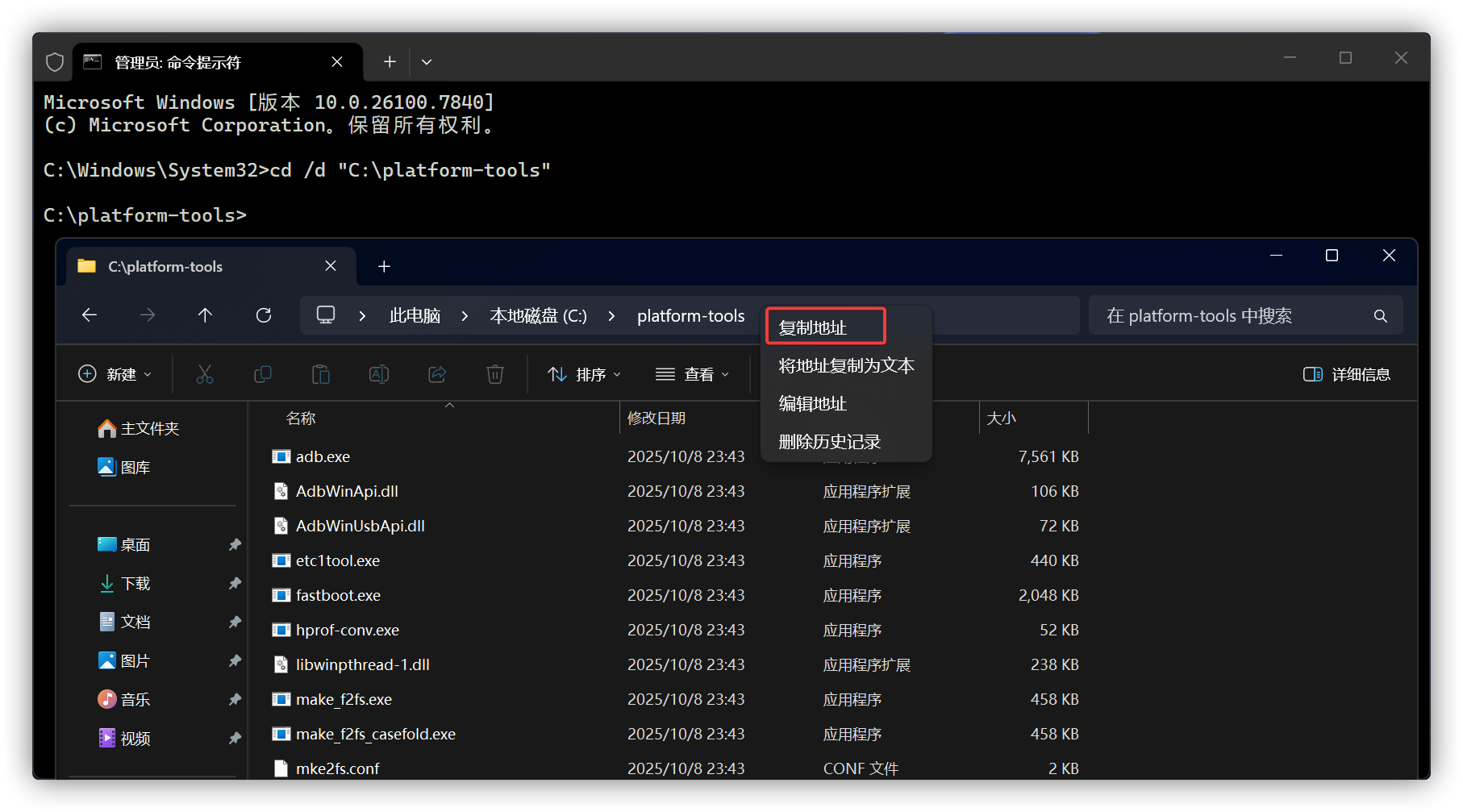Viewport: 1463px width, 812px height.
Task: Toggle the 详细信息 details pane
Action: [1347, 374]
